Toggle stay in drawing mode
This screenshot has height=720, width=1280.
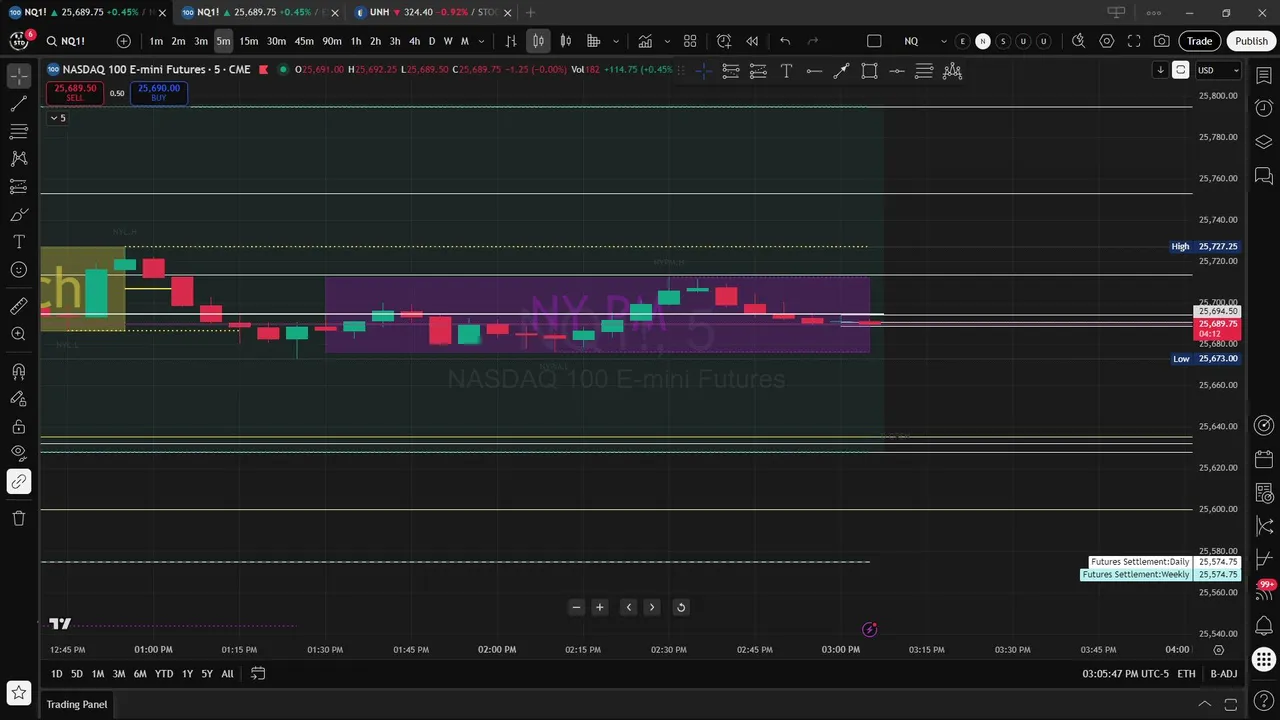point(18,399)
